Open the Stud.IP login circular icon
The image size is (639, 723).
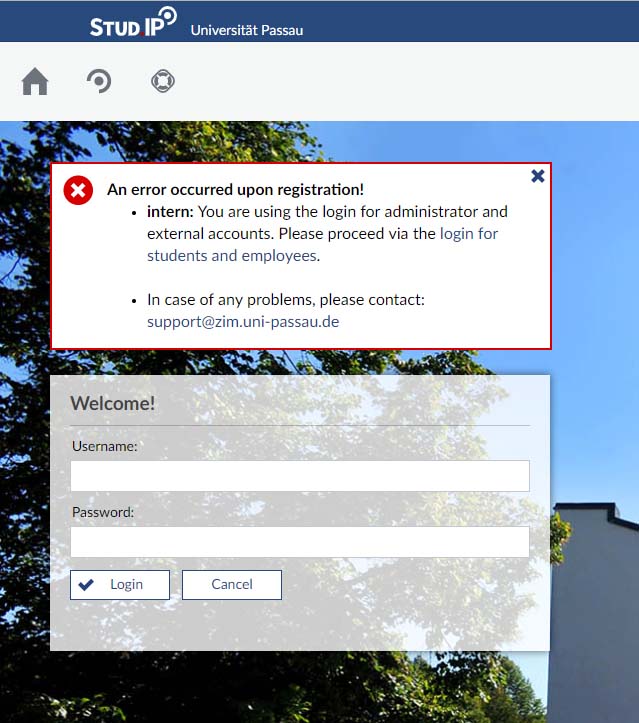[x=99, y=81]
